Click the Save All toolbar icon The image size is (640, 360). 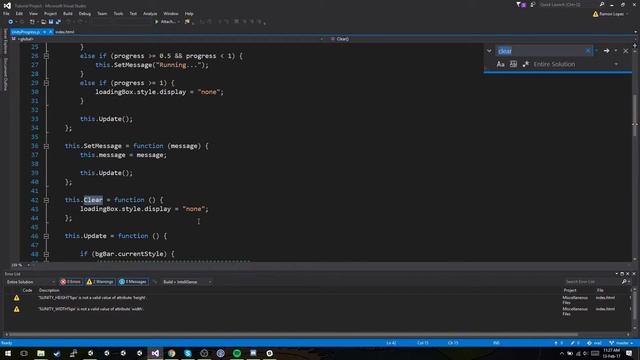tap(58, 22)
